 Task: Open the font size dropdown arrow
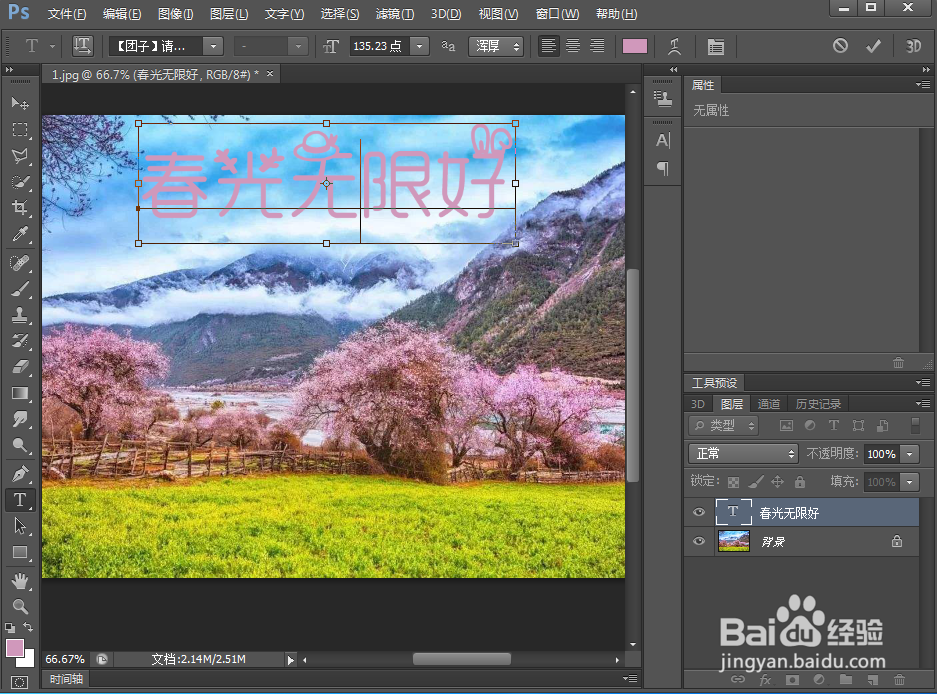[420, 46]
